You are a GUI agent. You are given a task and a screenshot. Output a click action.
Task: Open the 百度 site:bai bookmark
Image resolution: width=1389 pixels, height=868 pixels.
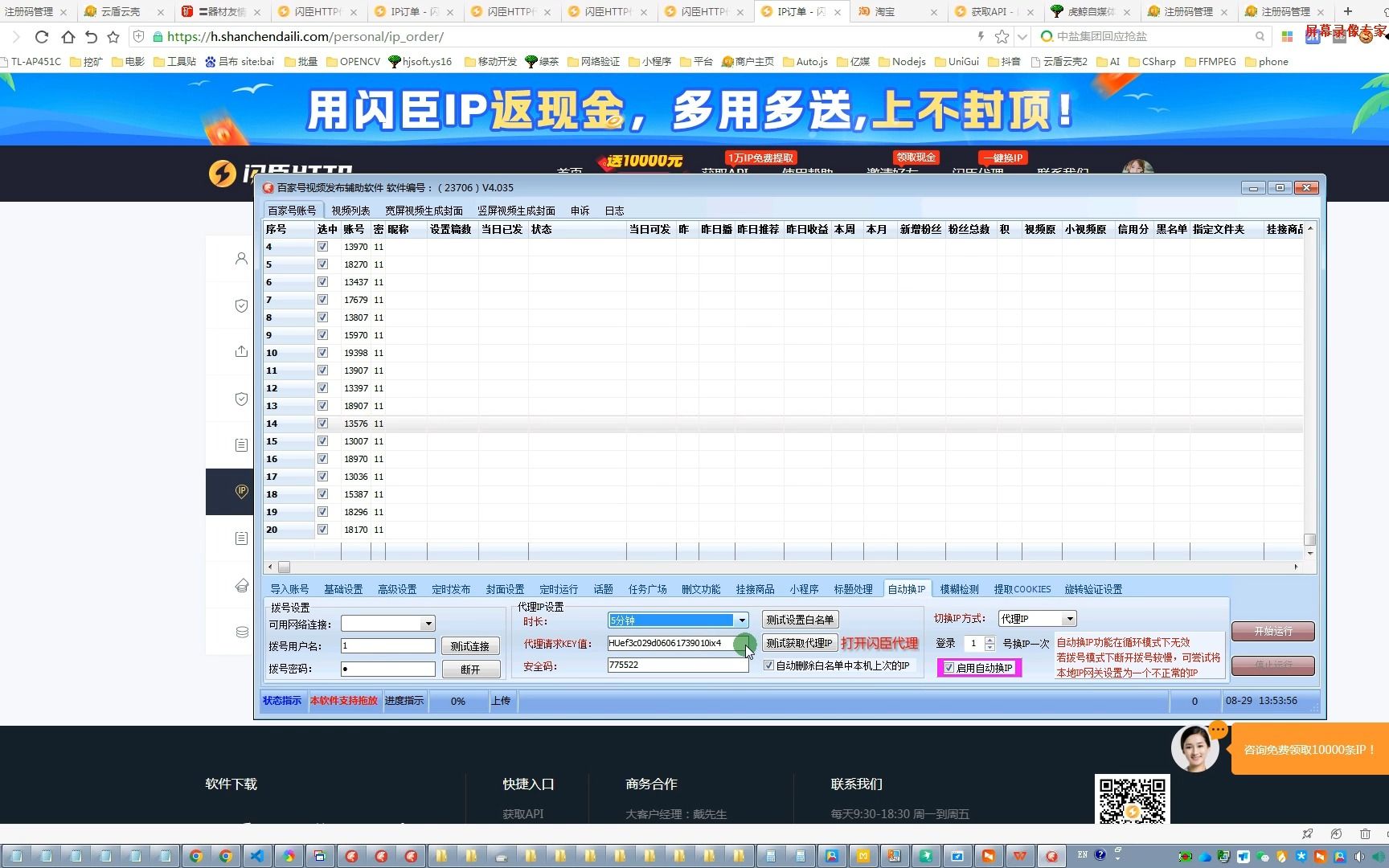pyautogui.click(x=240, y=61)
